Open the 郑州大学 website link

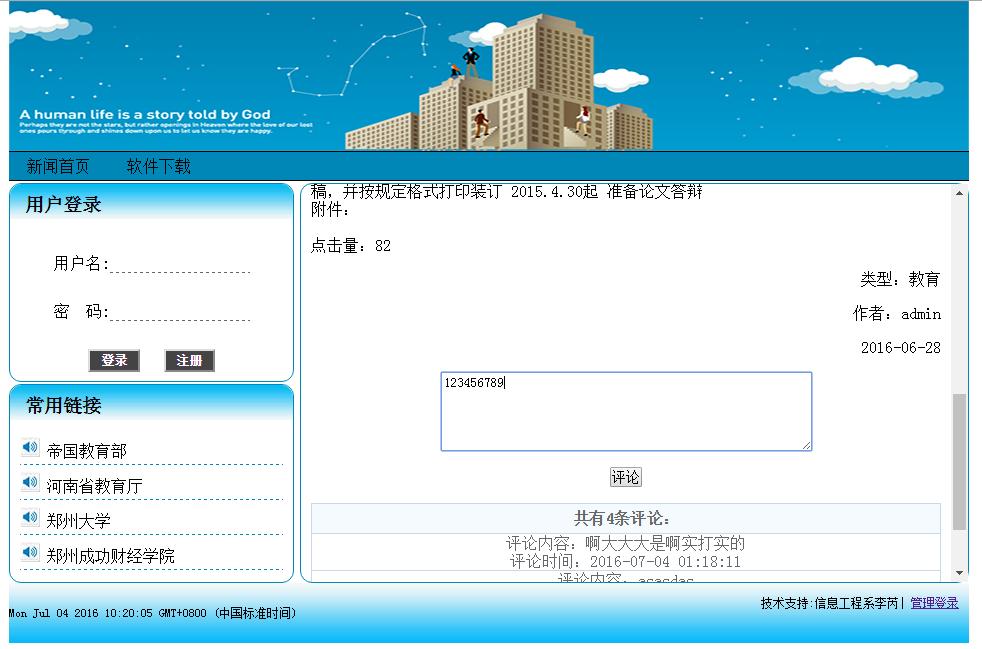[77, 520]
